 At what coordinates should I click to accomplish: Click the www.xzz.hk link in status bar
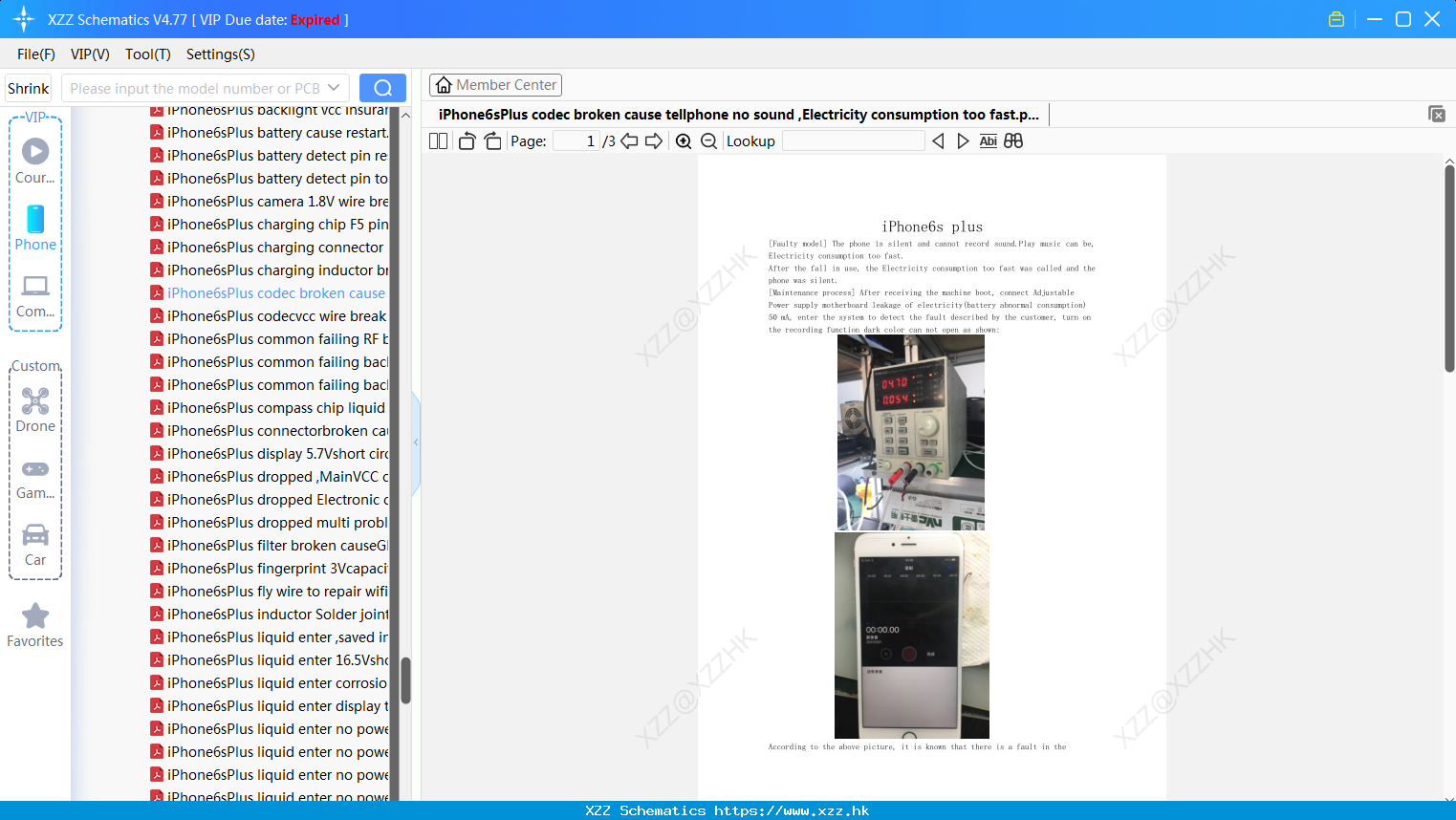click(x=792, y=810)
